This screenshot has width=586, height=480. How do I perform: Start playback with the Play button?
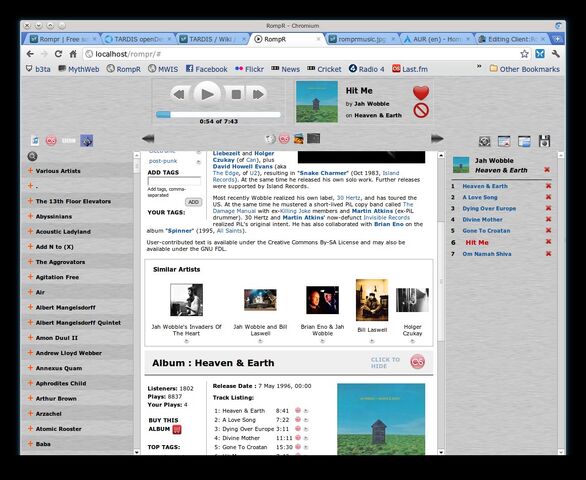coord(207,94)
